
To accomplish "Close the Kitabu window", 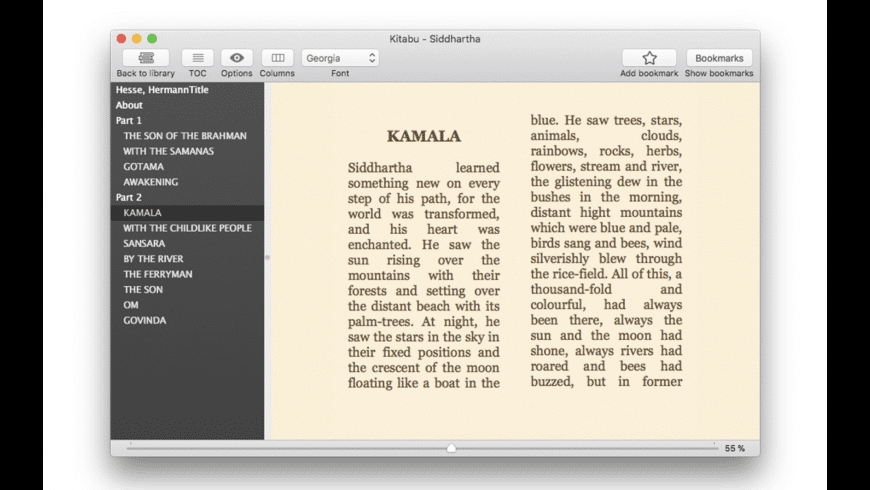I will (122, 38).
